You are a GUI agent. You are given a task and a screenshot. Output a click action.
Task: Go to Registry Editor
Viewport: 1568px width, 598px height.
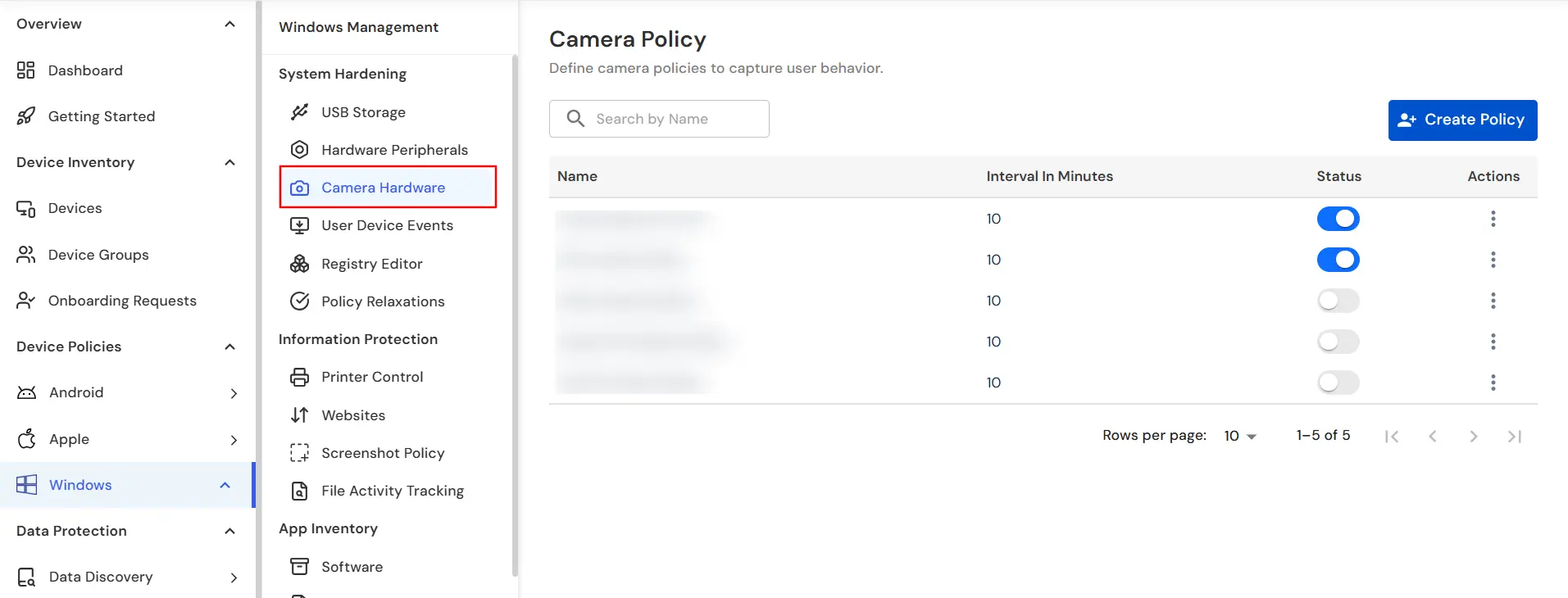[388, 264]
